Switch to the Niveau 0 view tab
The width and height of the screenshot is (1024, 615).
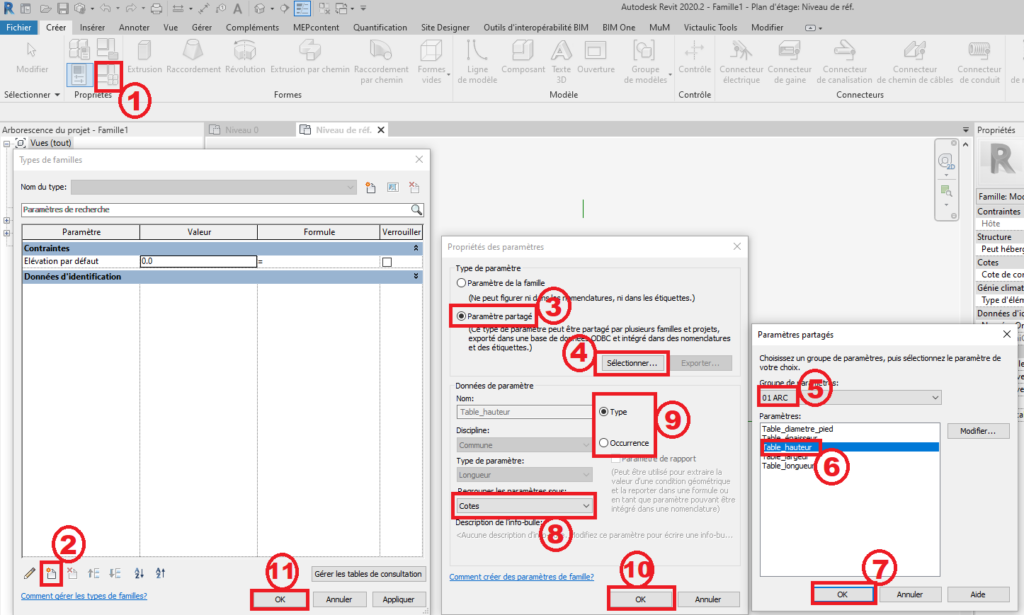pos(241,130)
